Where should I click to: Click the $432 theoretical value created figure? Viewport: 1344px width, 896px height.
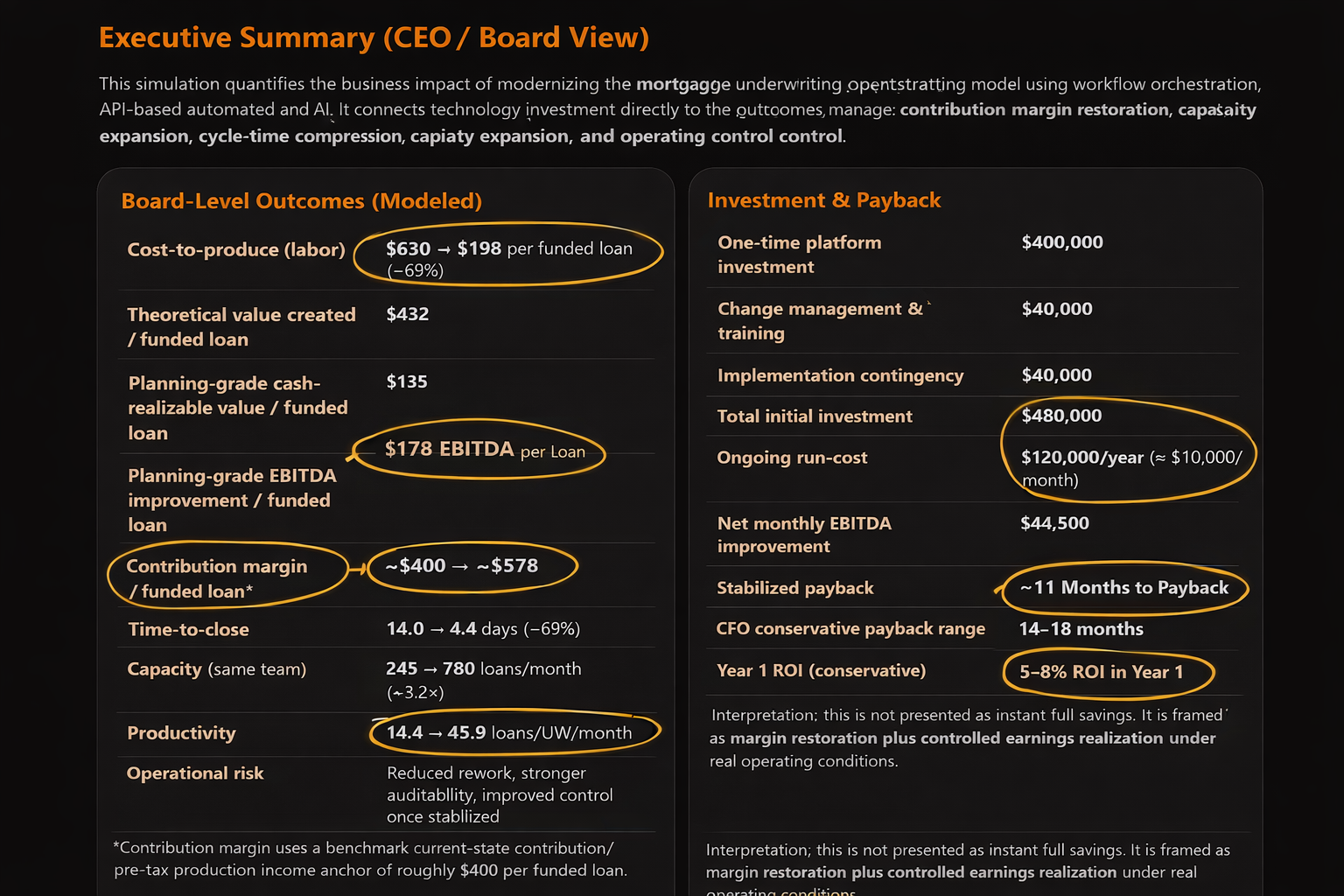point(408,314)
